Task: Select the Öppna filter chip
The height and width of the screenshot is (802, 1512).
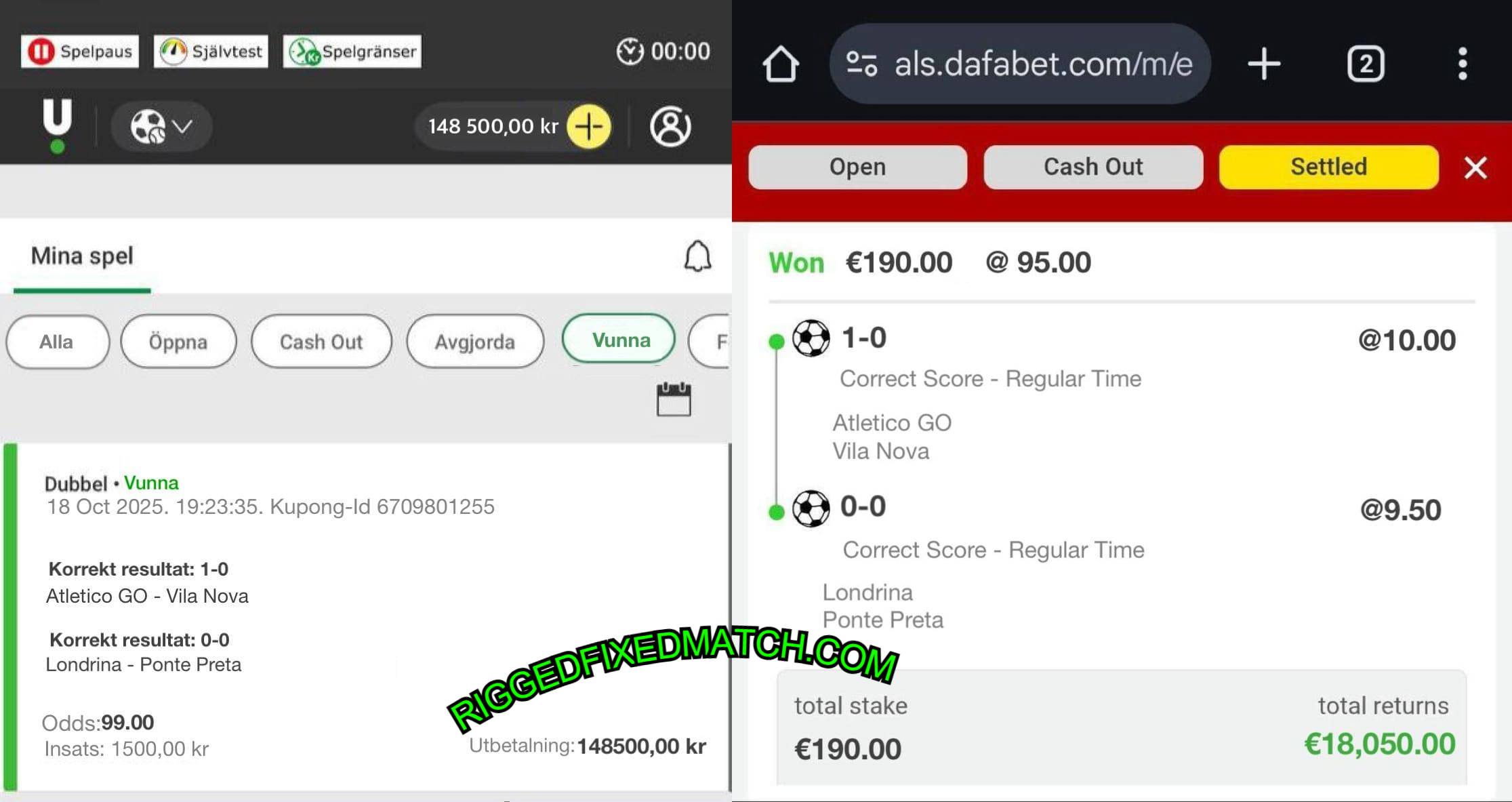Action: (178, 342)
